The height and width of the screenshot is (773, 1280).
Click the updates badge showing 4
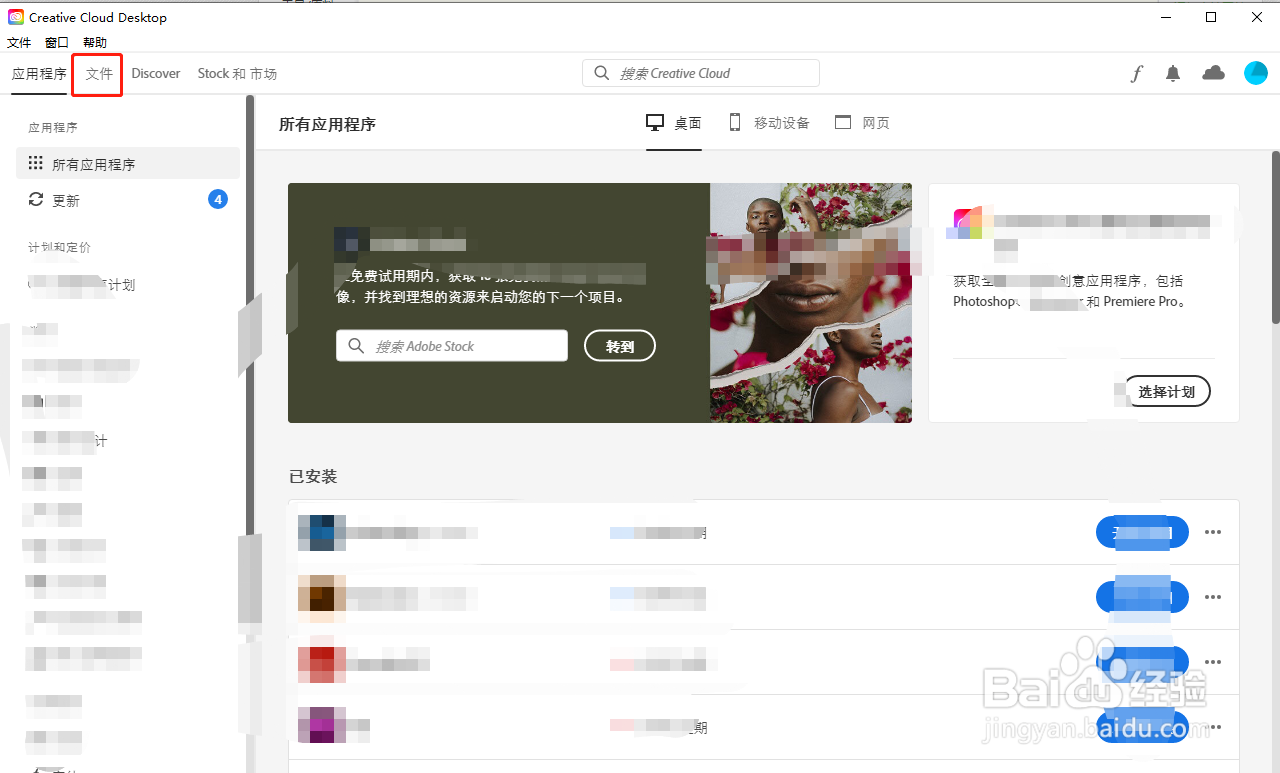tap(218, 199)
